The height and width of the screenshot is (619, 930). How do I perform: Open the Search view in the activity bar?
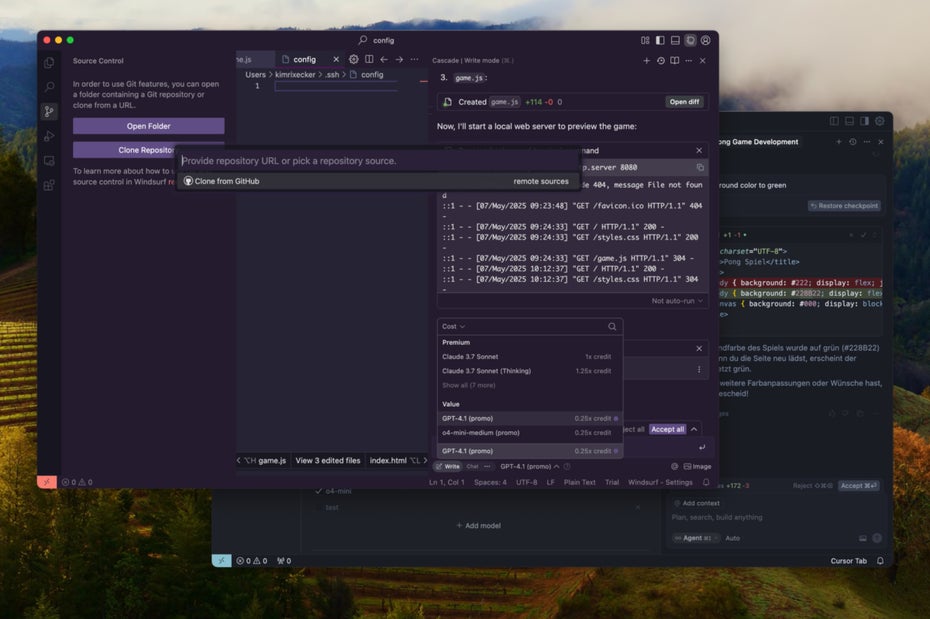click(x=49, y=87)
